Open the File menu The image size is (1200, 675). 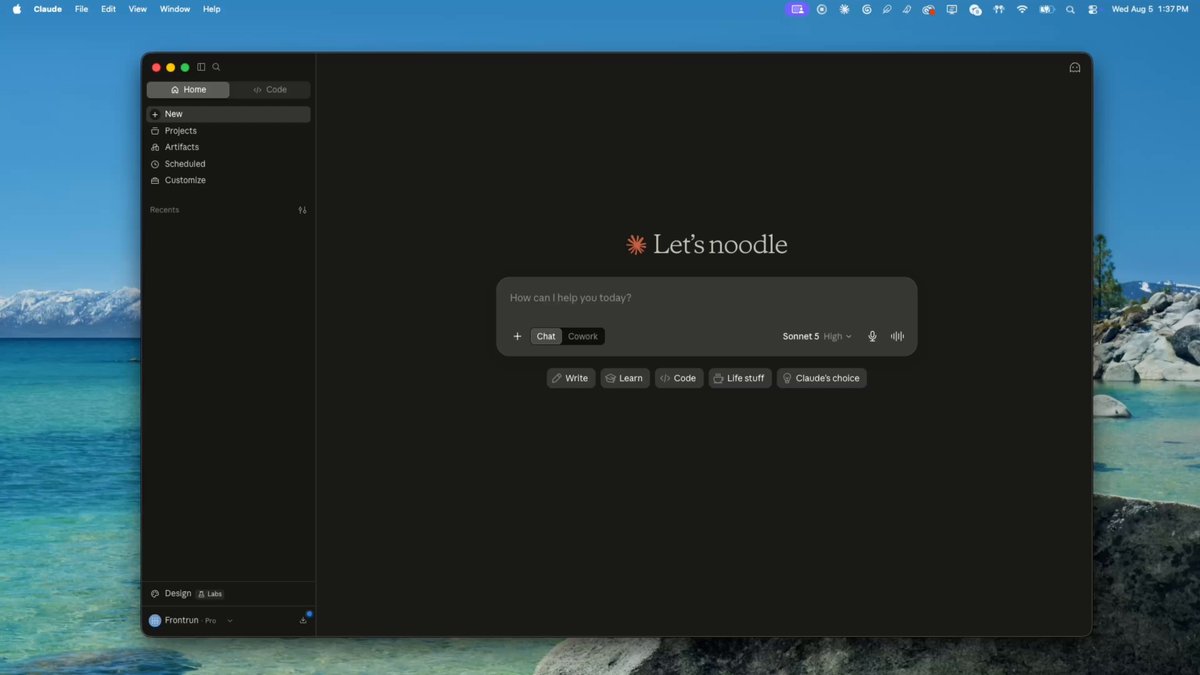pos(81,9)
